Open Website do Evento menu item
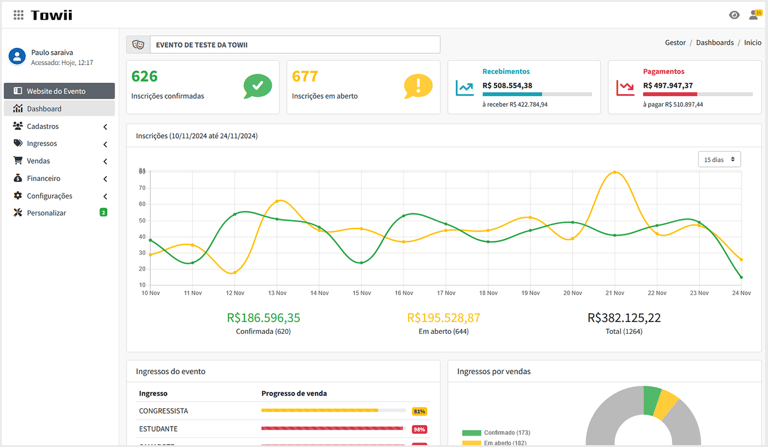 [x=59, y=91]
